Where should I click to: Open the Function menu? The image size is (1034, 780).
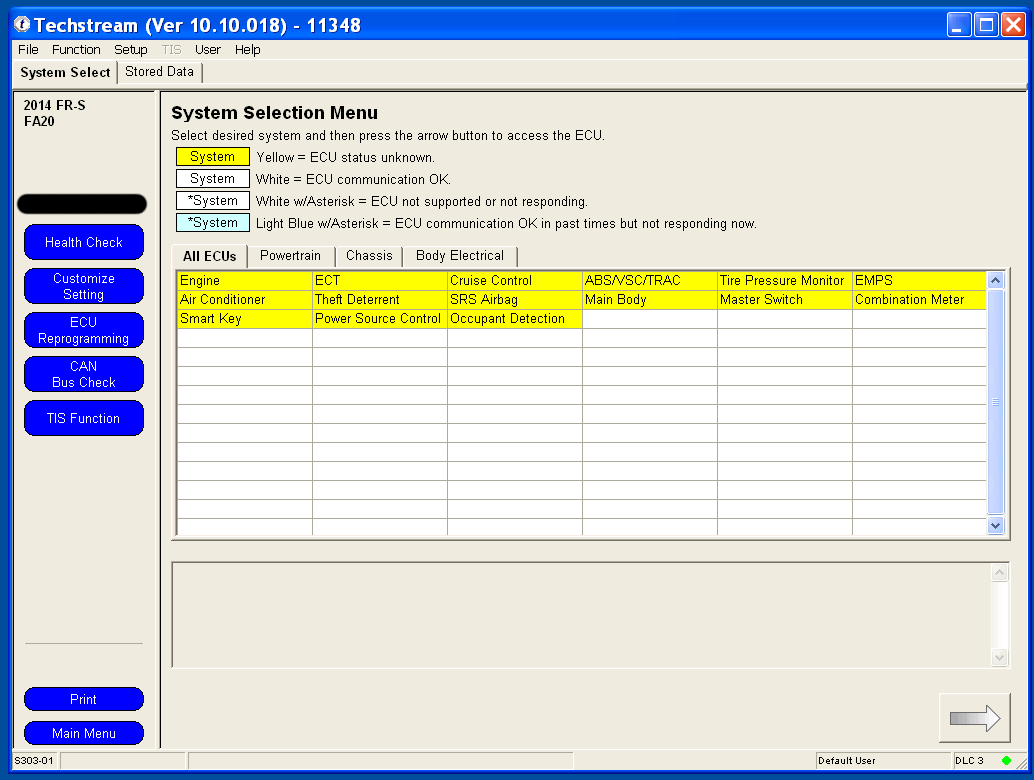click(x=76, y=50)
